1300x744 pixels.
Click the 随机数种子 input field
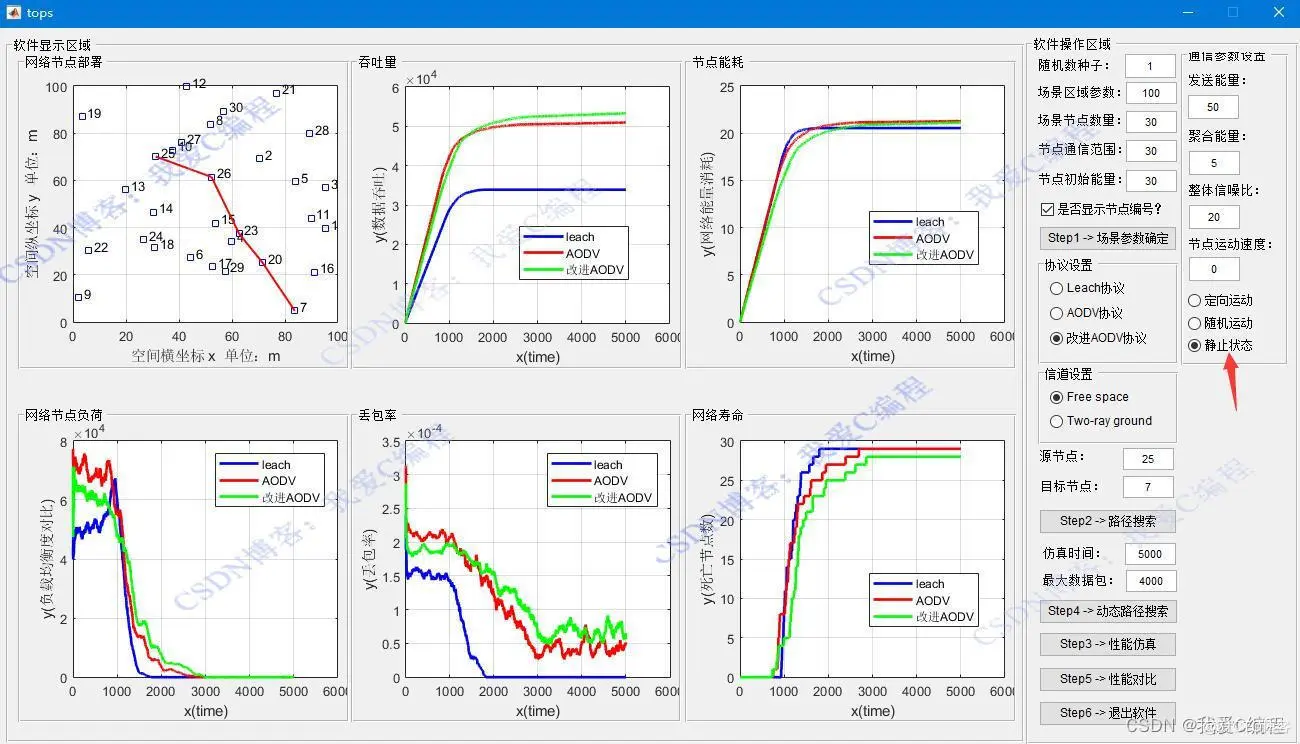[1150, 66]
